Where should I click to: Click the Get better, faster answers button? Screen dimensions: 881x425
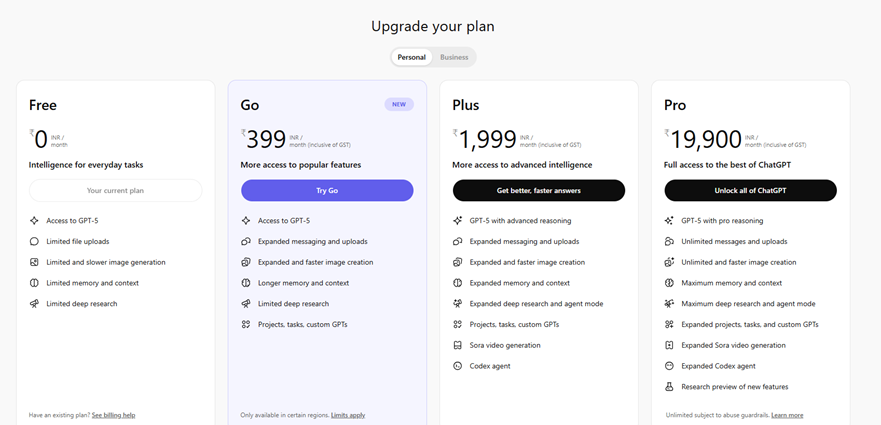pos(538,190)
